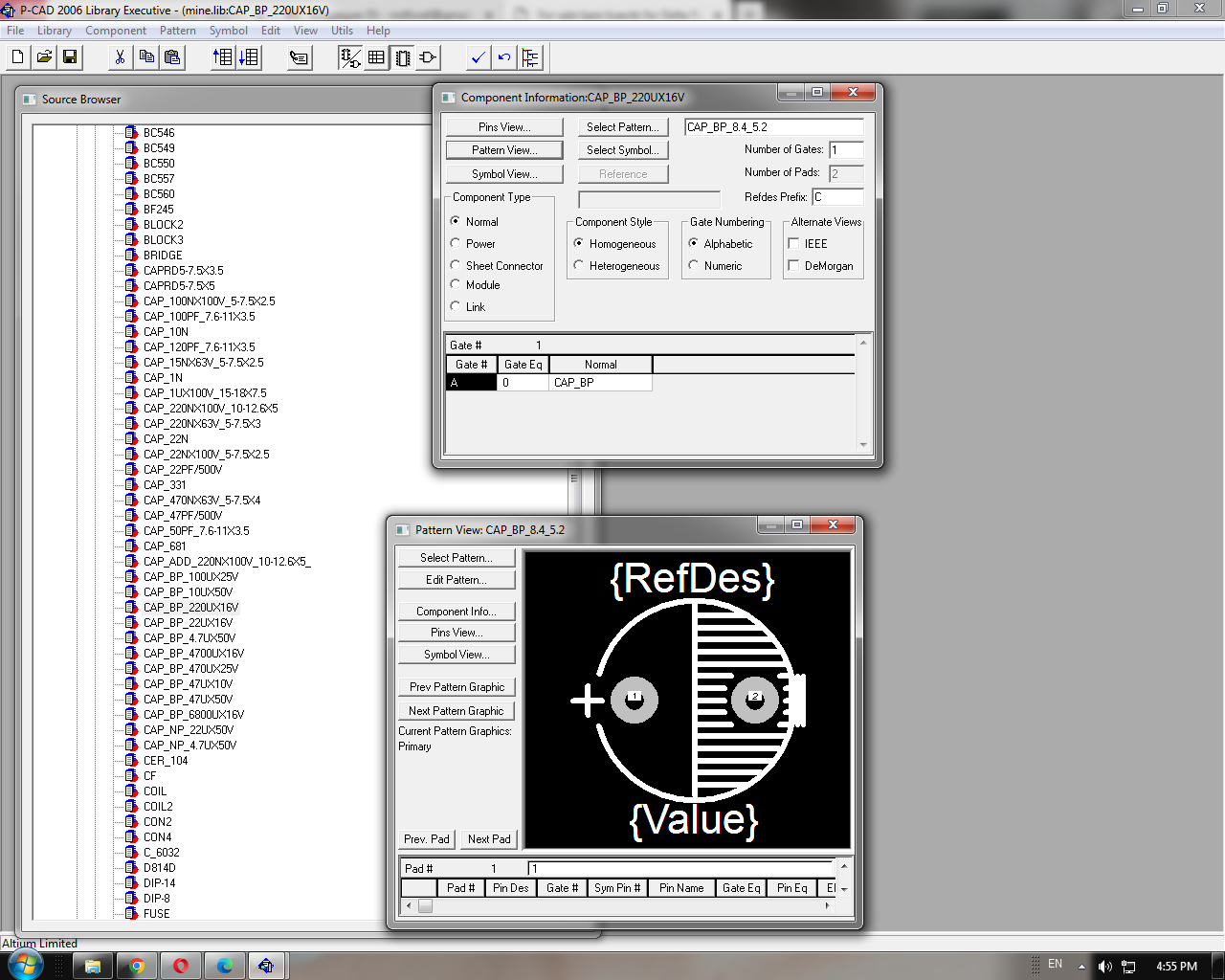The image size is (1225, 980).
Task: Open Windows Start menu orb
Action: click(26, 965)
